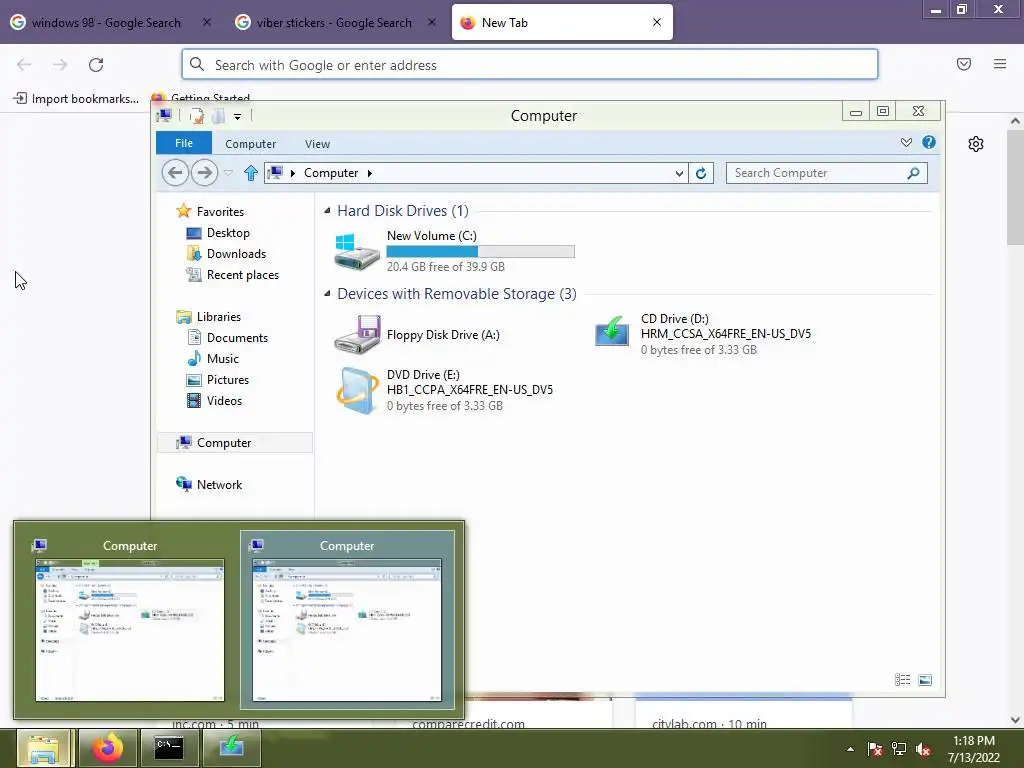Refresh the Computer address bar
Image resolution: width=1024 pixels, height=768 pixels.
(701, 173)
